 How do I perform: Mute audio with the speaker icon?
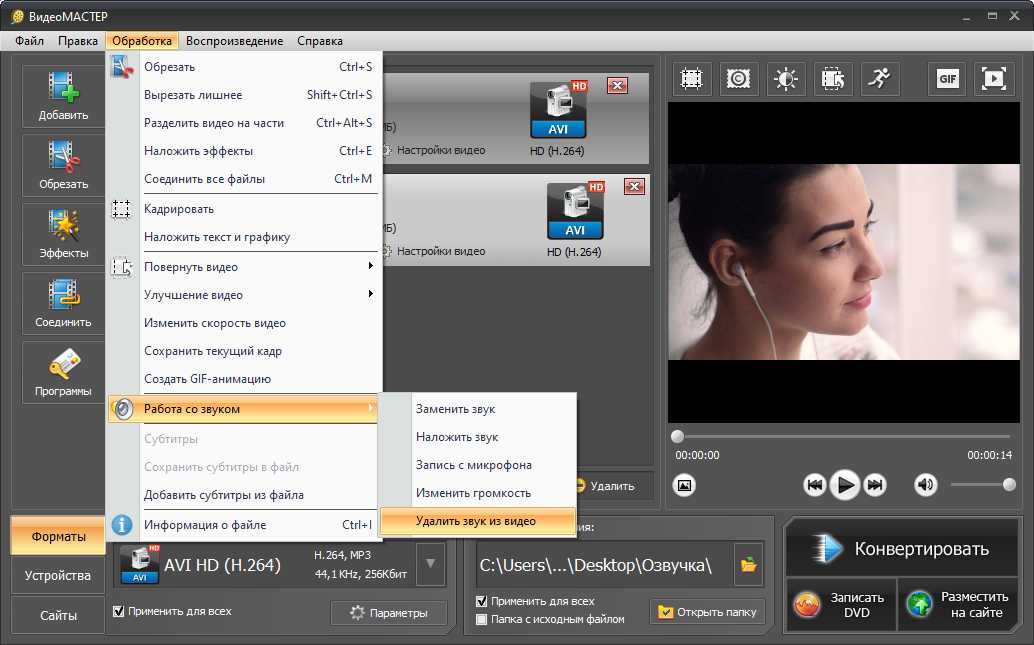click(926, 485)
